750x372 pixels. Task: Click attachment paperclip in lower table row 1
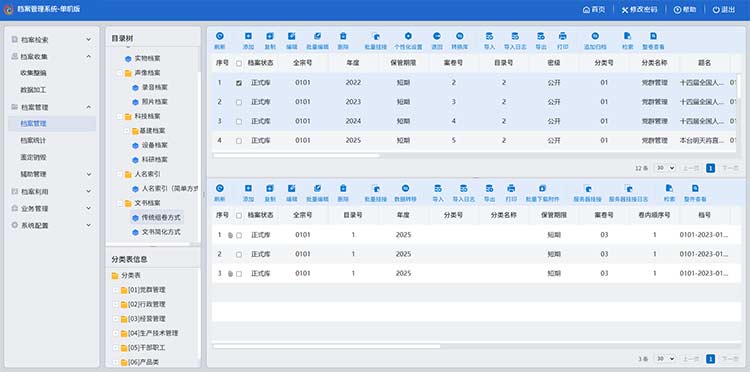pyautogui.click(x=230, y=235)
